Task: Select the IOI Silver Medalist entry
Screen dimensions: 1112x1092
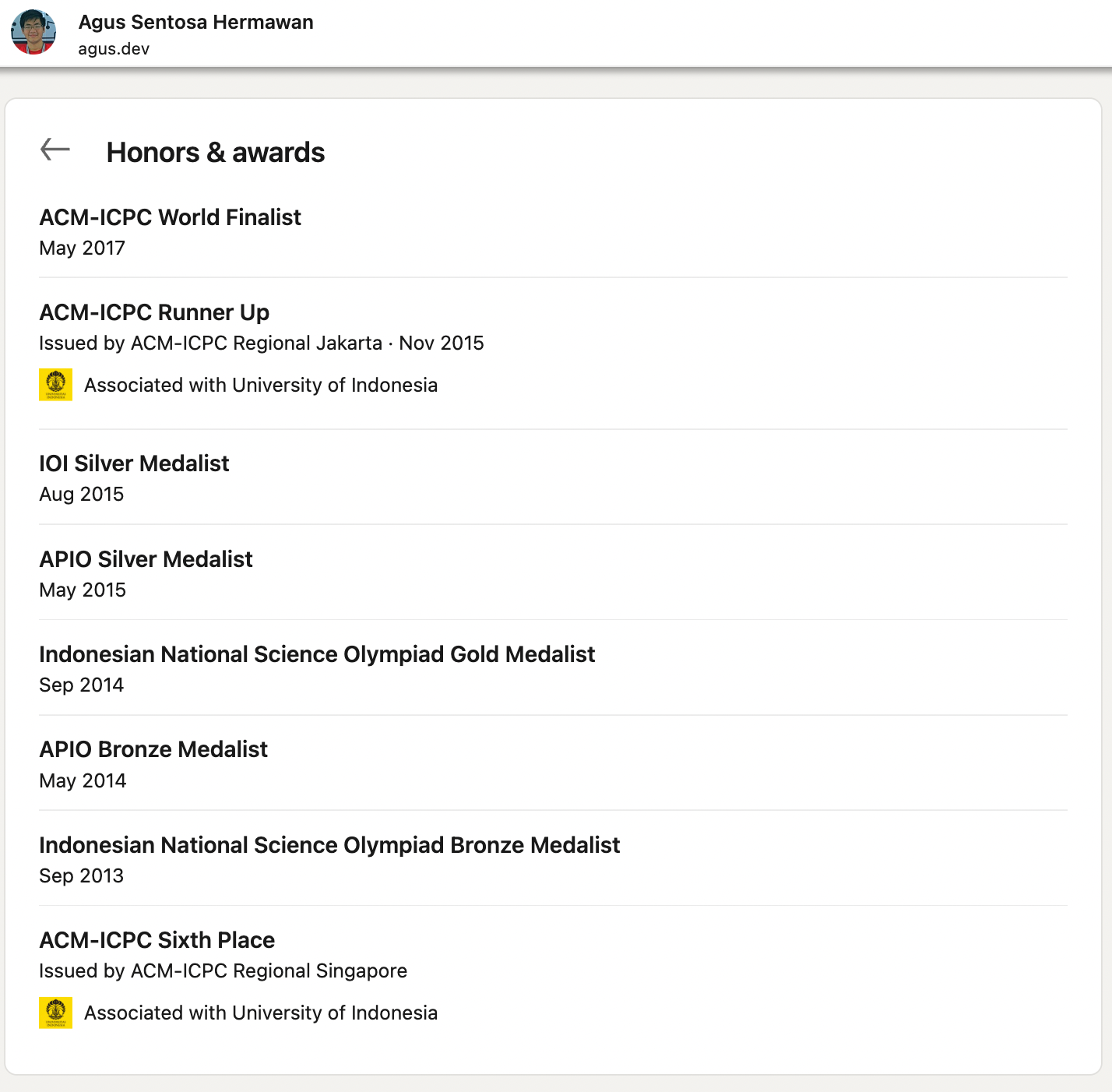Action: coord(134,463)
